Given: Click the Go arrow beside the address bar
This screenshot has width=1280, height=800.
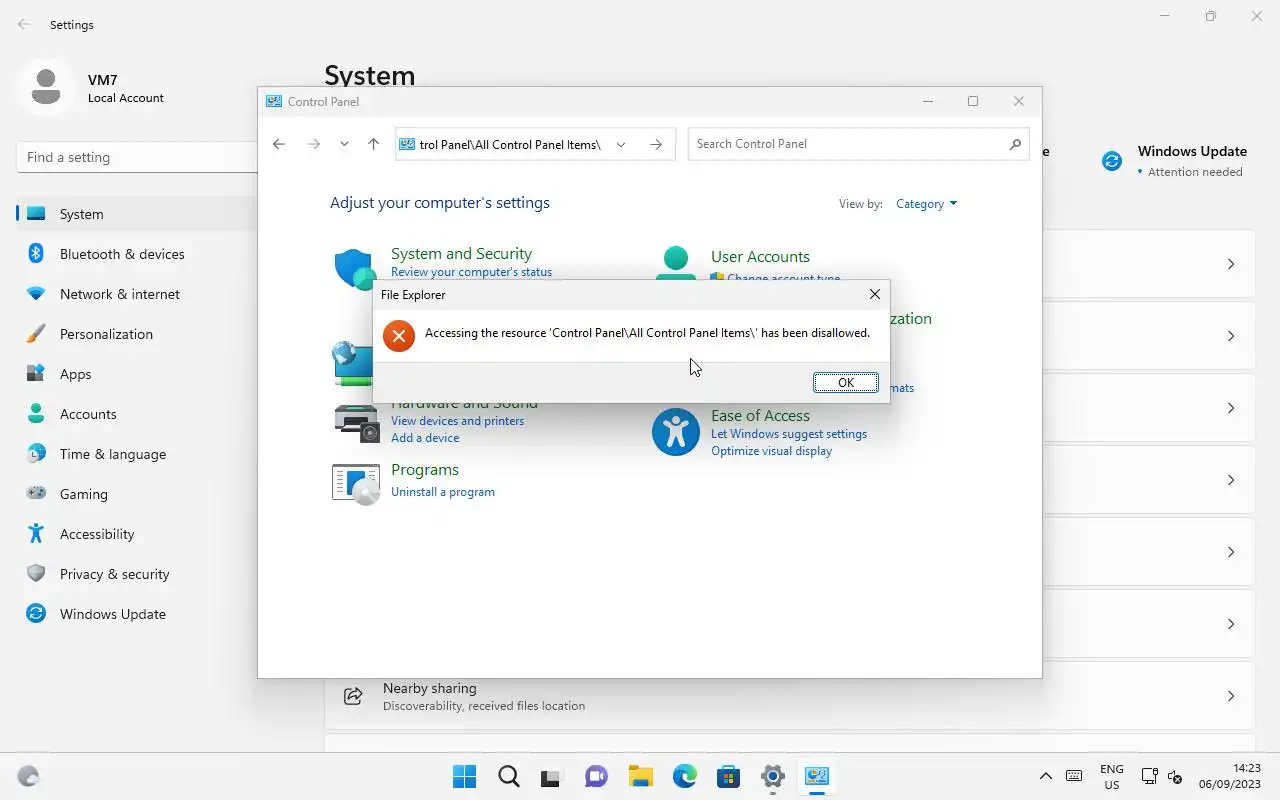Looking at the screenshot, I should point(656,144).
